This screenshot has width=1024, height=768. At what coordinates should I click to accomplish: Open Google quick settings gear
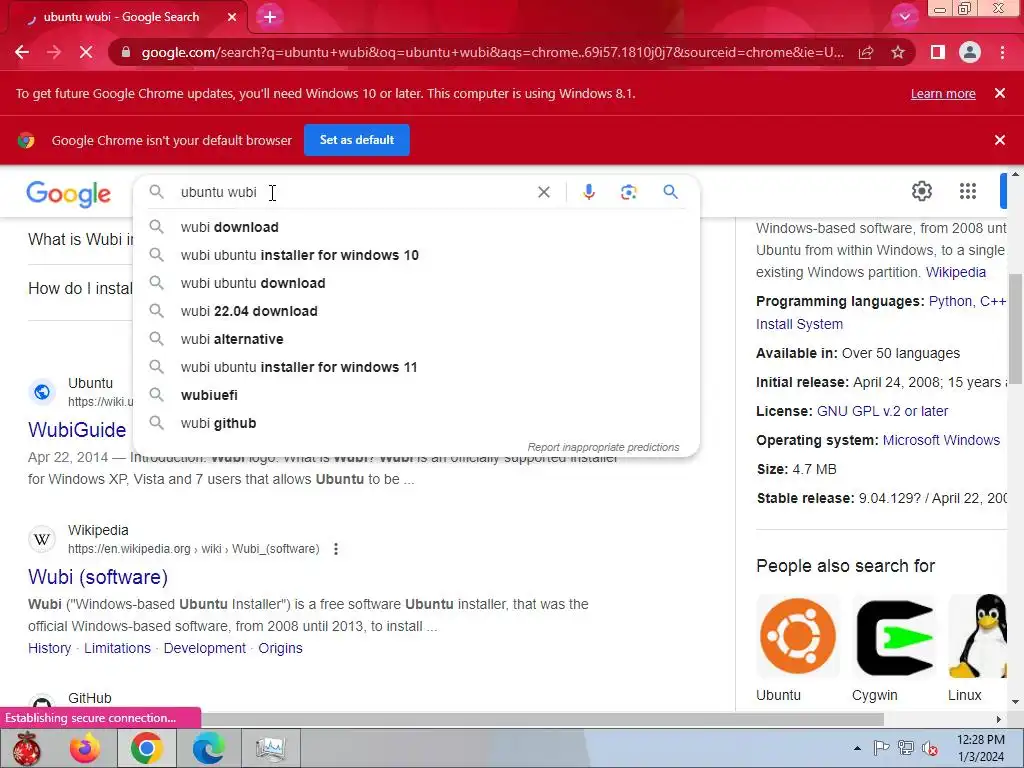pyautogui.click(x=921, y=191)
